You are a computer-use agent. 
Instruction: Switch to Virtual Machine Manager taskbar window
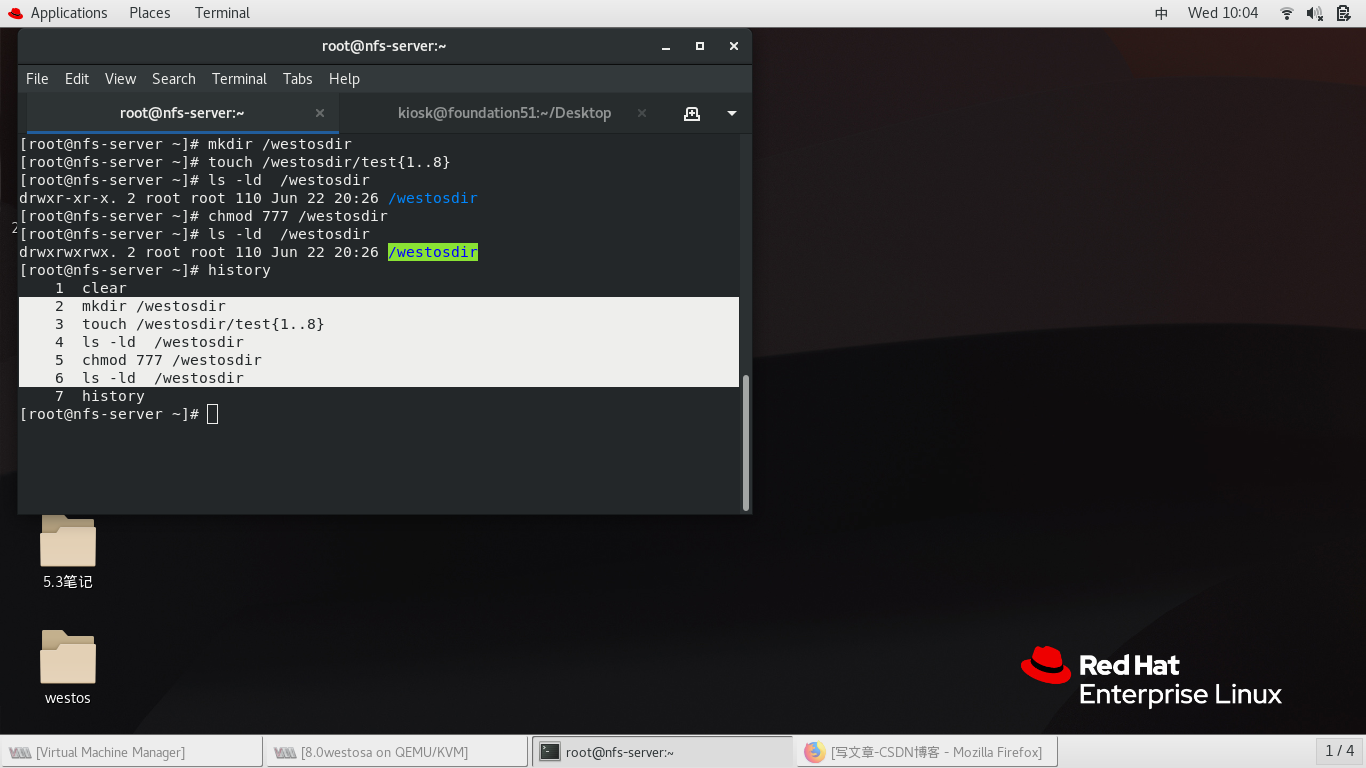click(132, 752)
